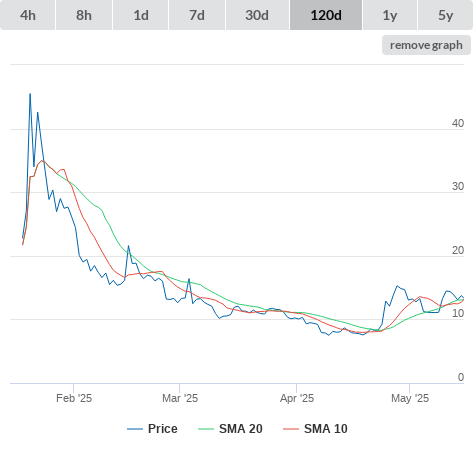The width and height of the screenshot is (474, 455).
Task: Click the Apr '25 axis label
Action: (297, 398)
